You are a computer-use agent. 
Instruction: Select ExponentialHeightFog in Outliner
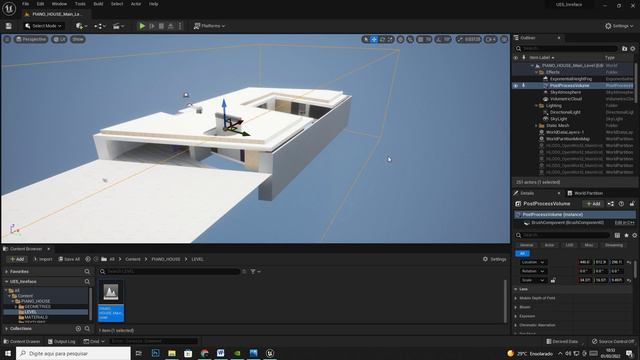click(x=570, y=79)
